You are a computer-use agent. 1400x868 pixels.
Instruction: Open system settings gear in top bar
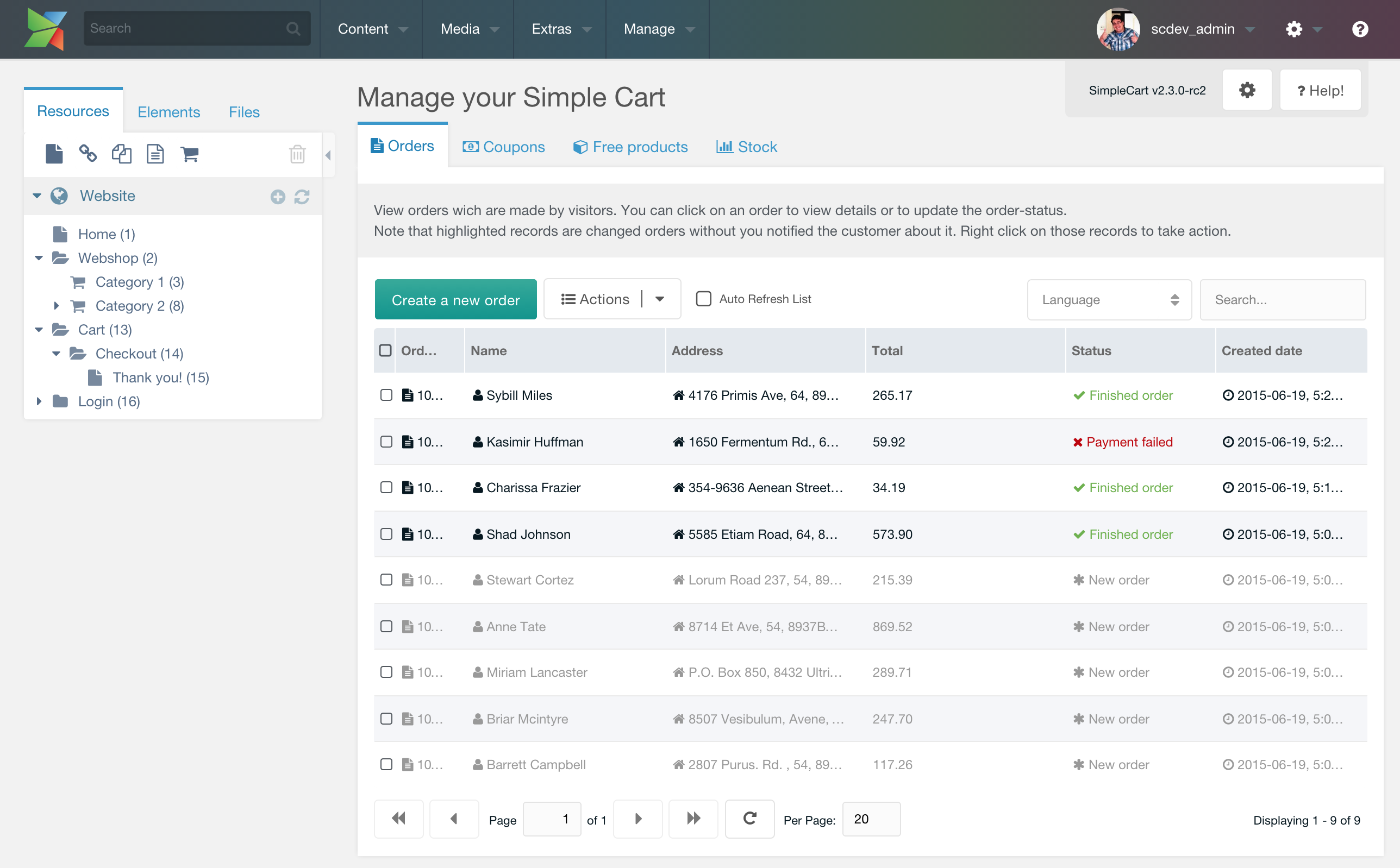point(1294,29)
